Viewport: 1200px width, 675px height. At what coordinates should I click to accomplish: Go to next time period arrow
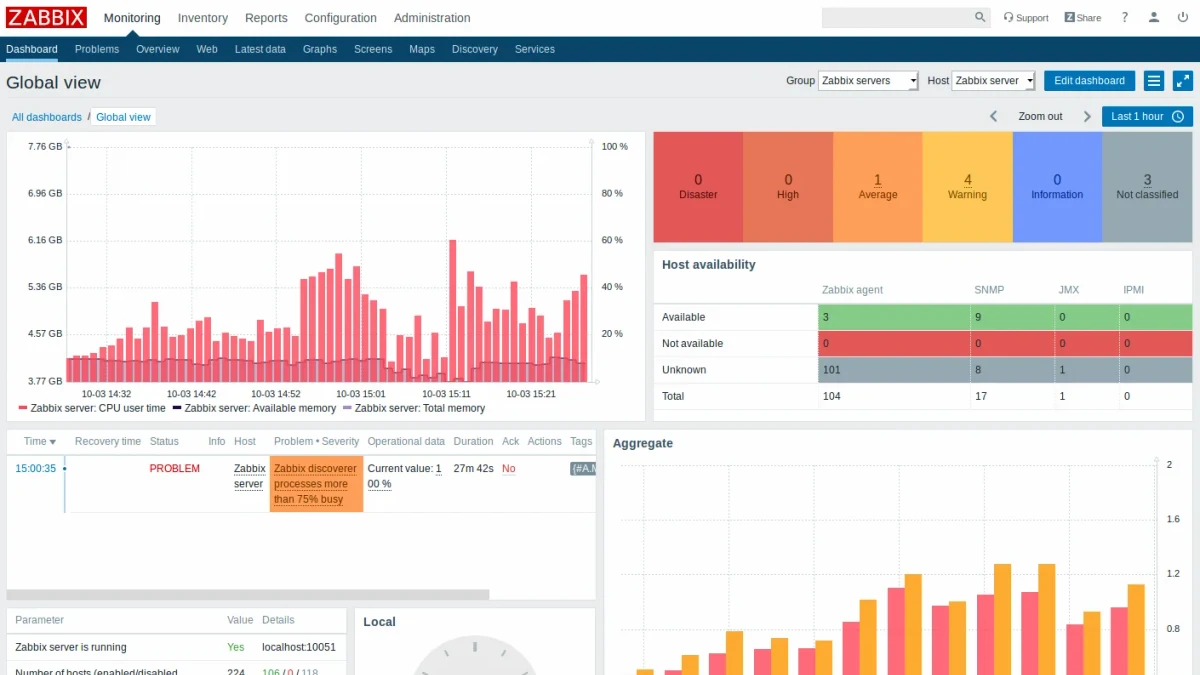tap(1087, 117)
